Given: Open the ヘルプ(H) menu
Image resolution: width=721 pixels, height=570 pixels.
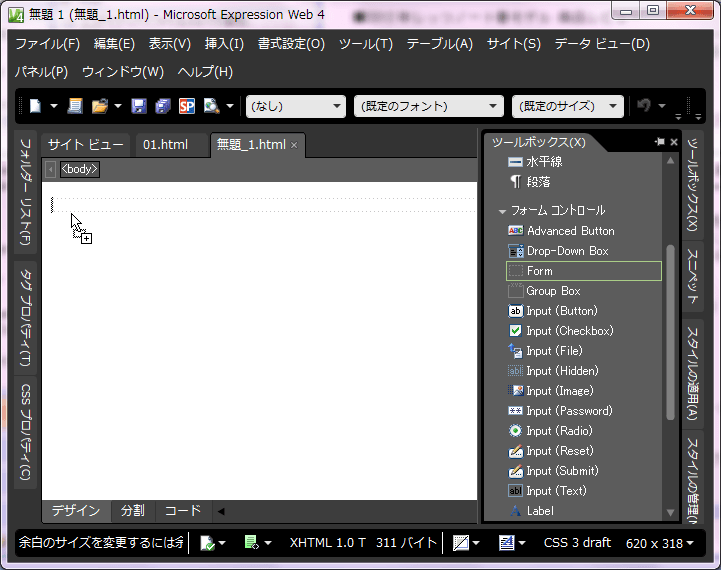Looking at the screenshot, I should pos(205,72).
